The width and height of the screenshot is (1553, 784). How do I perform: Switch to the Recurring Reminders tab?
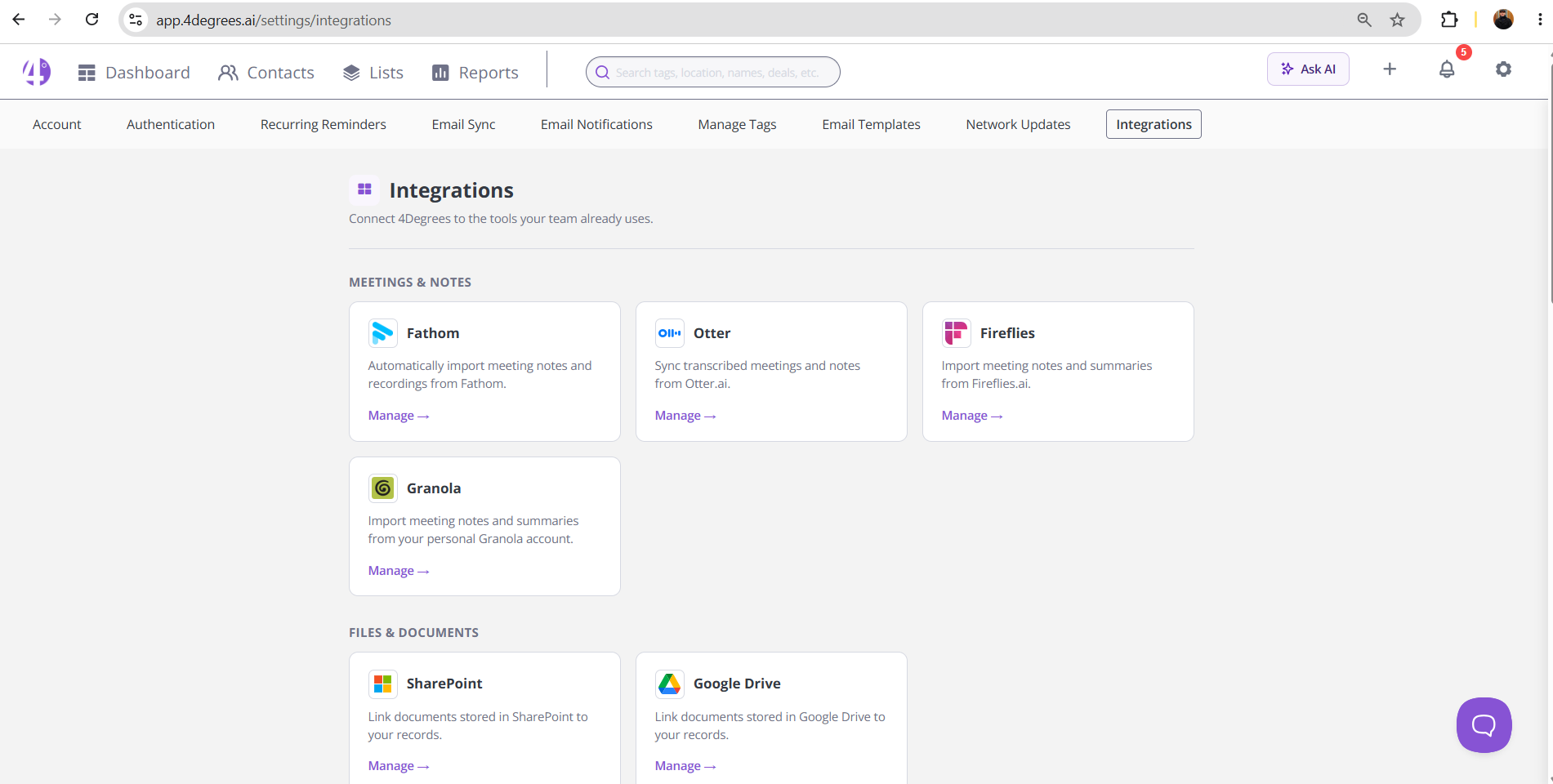point(324,124)
